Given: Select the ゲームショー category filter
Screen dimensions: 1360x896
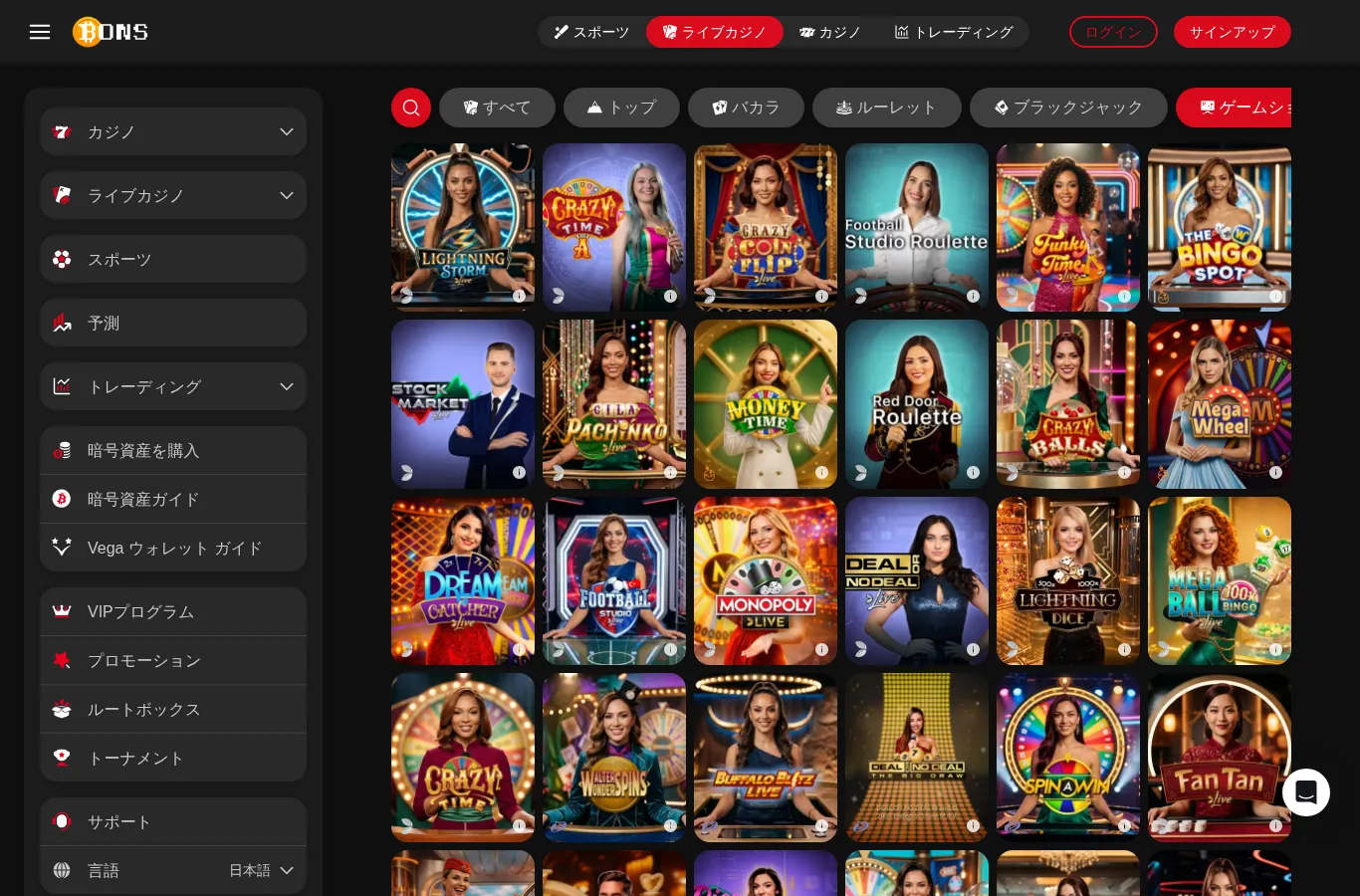Looking at the screenshot, I should [x=1234, y=108].
